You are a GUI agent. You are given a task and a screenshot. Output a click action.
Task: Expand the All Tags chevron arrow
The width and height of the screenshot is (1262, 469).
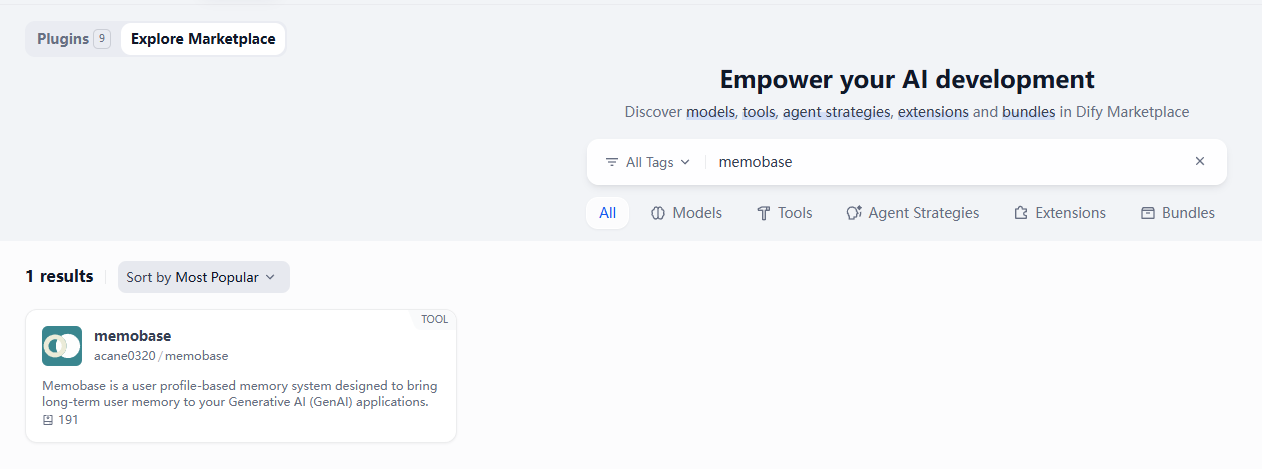[685, 162]
